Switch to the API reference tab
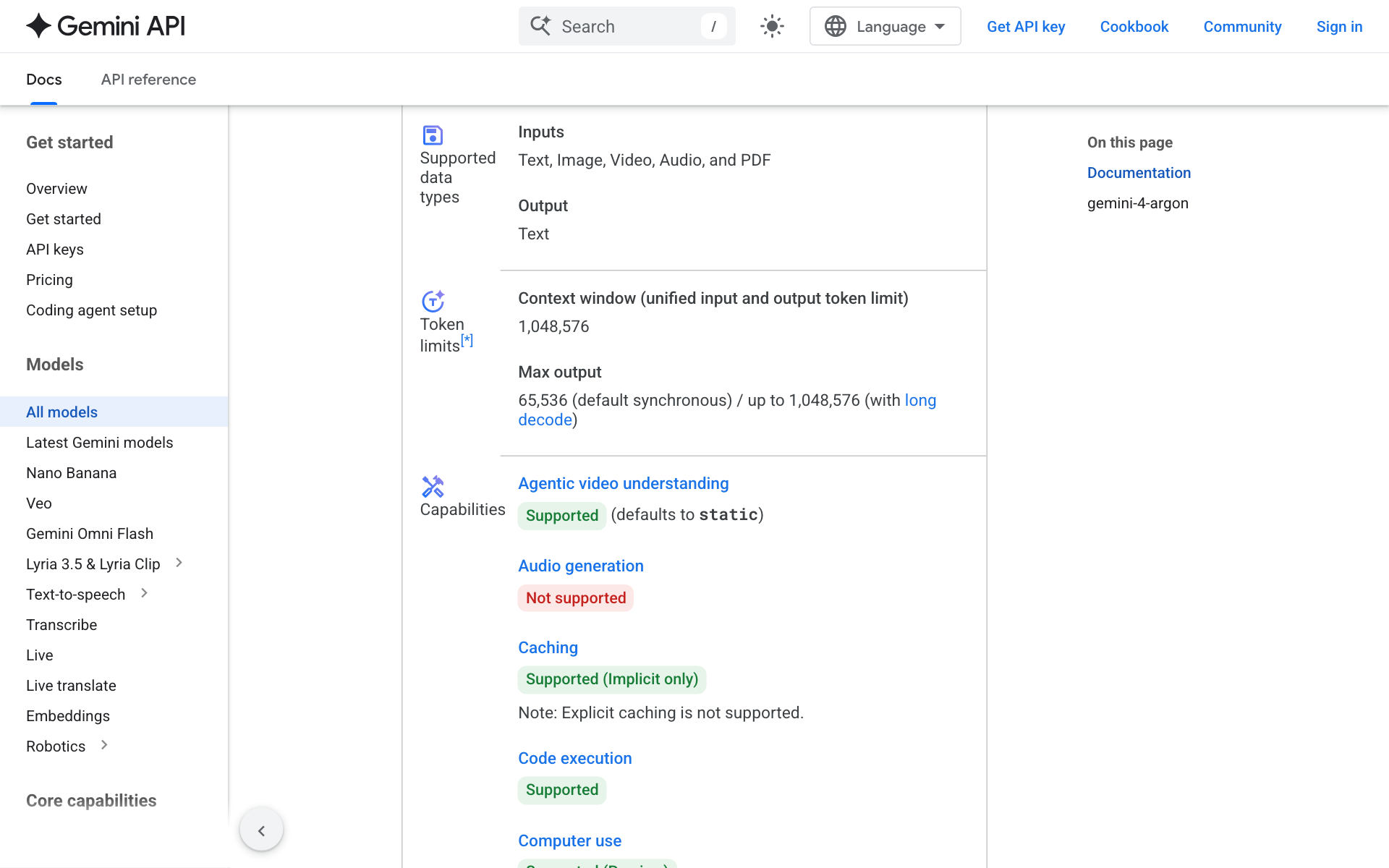The image size is (1389, 868). [148, 80]
